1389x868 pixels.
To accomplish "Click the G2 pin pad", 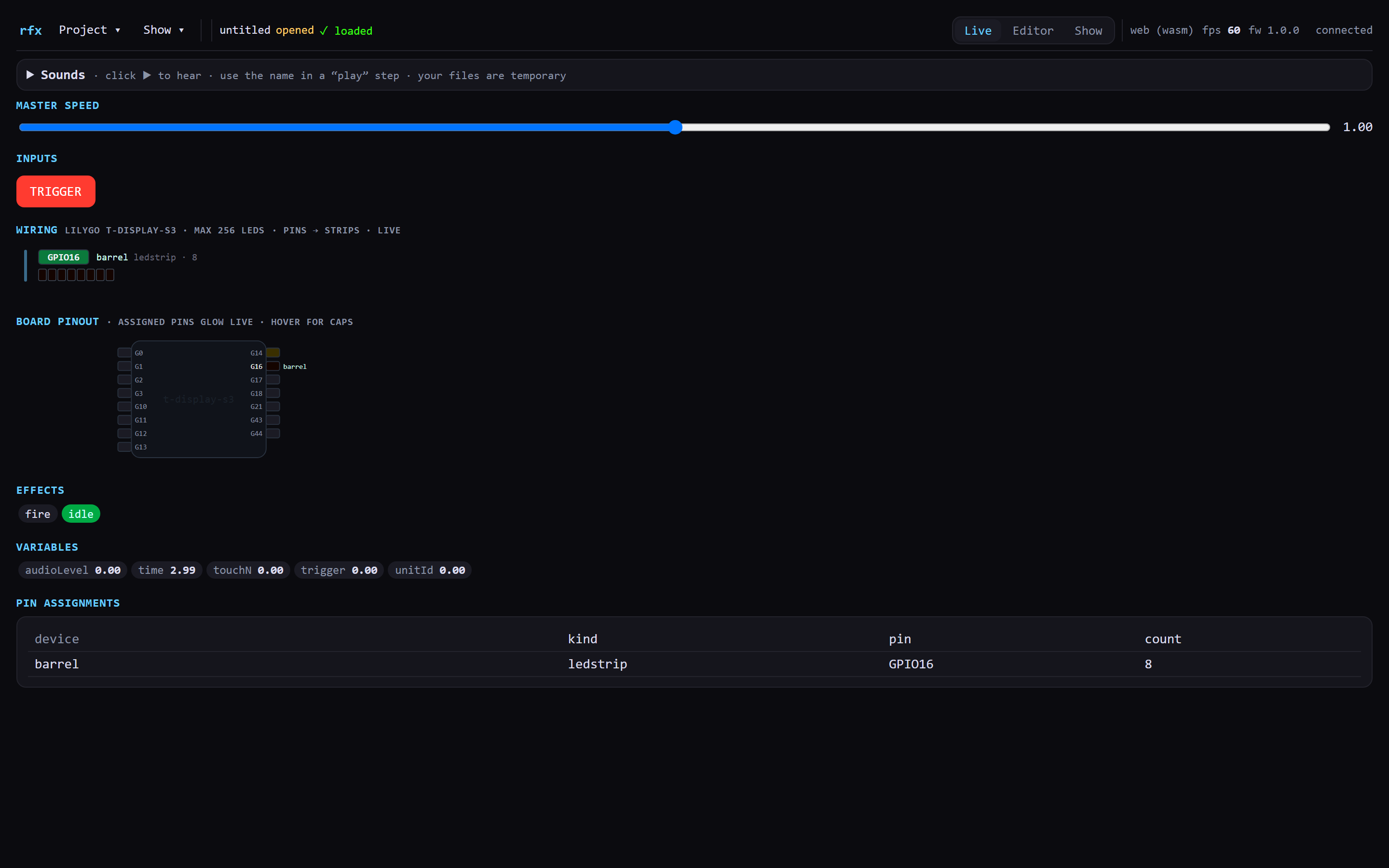I will (x=124, y=380).
